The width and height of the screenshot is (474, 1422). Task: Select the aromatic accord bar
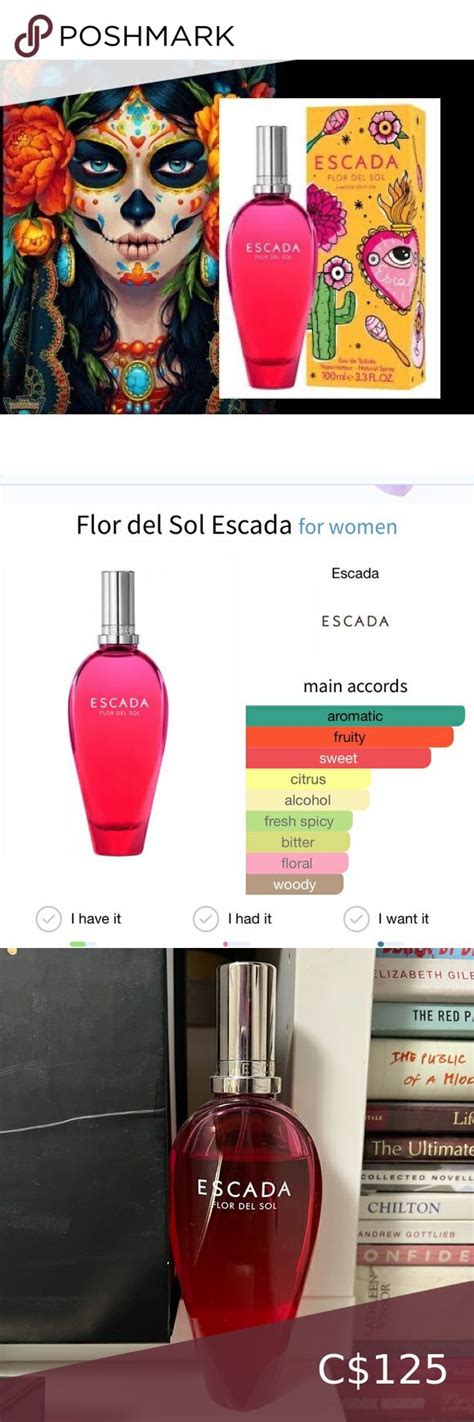(x=355, y=716)
